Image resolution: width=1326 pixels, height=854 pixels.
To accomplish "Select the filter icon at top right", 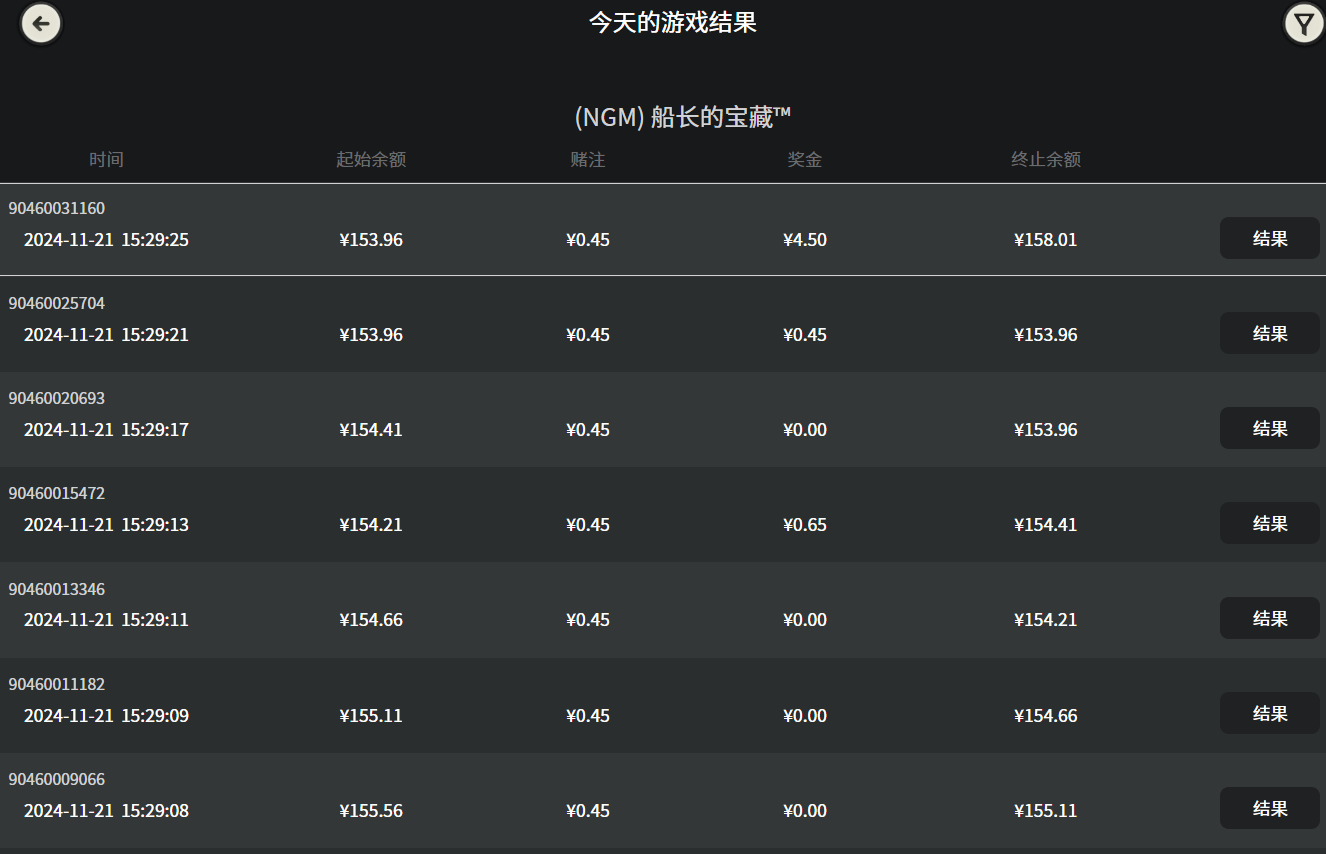I will click(1302, 22).
